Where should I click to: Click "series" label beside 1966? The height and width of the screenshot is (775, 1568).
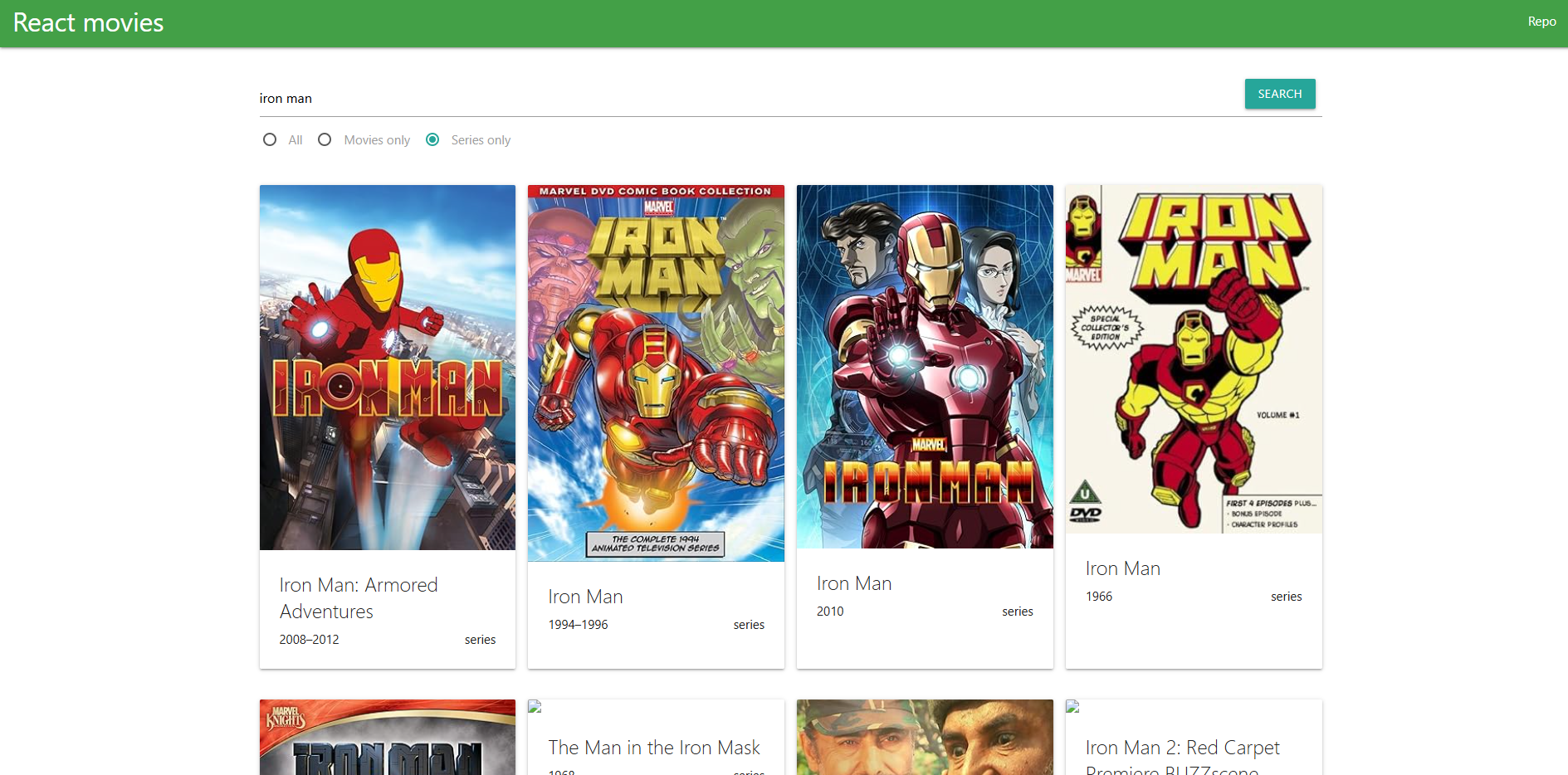coord(1287,597)
